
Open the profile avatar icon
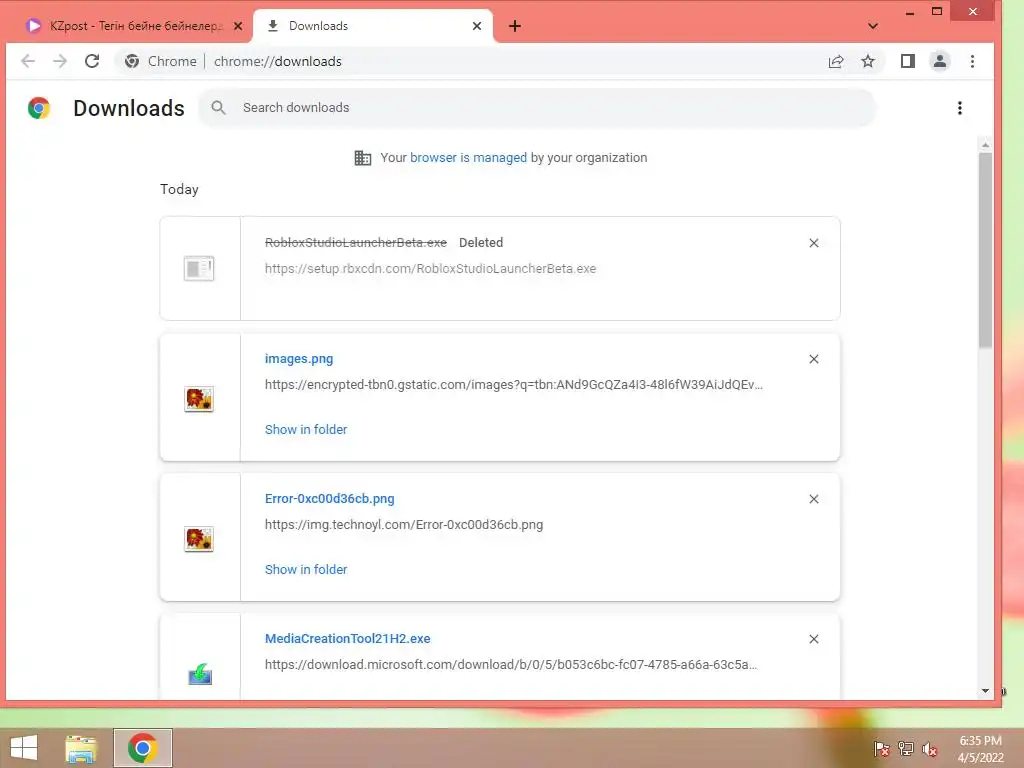tap(940, 61)
